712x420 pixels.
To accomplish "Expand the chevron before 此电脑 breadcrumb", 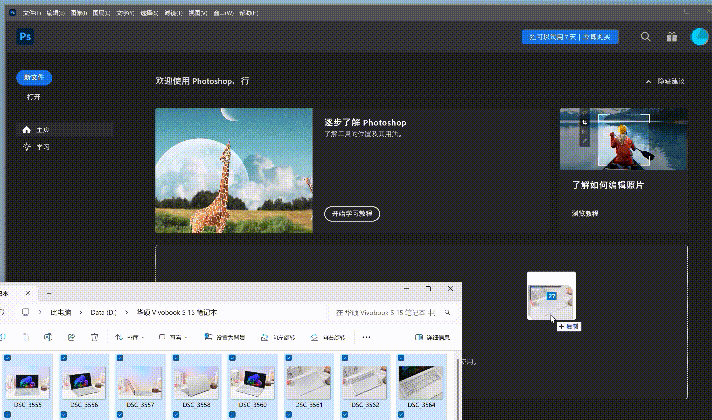I will click(x=40, y=312).
